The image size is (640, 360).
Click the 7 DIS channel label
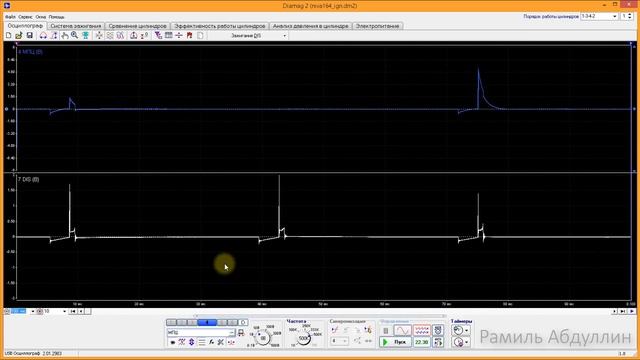pyautogui.click(x=29, y=180)
